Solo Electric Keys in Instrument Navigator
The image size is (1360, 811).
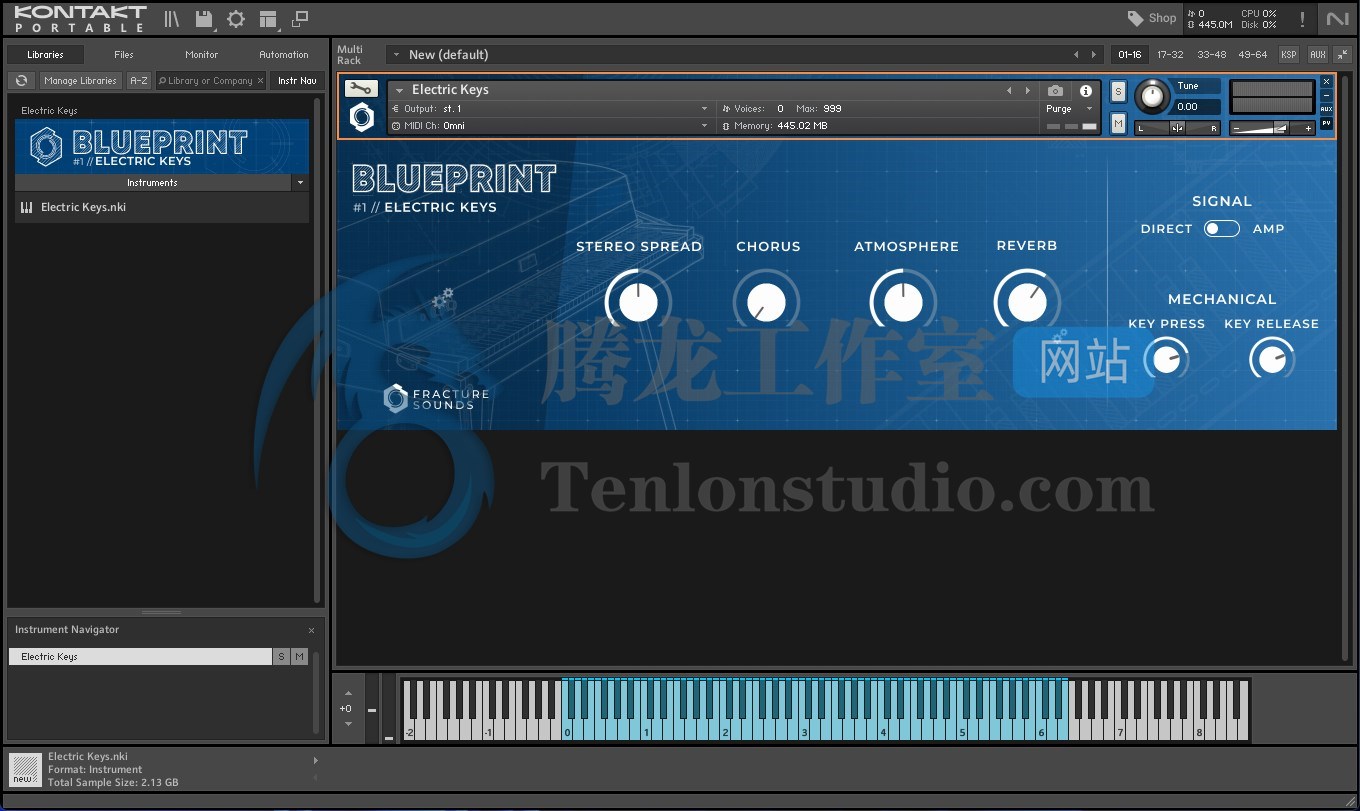281,657
